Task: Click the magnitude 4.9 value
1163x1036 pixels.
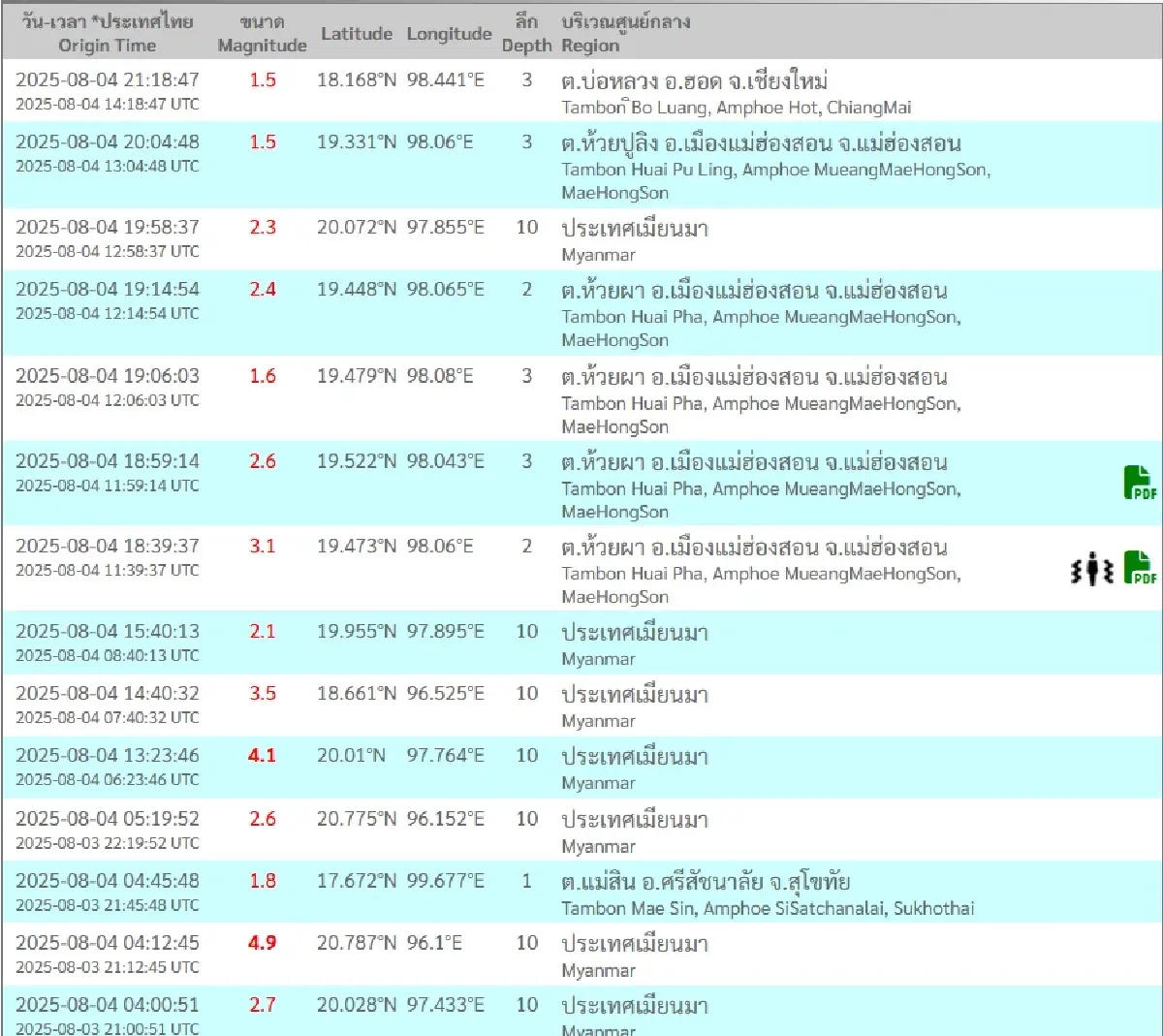Action: [262, 943]
